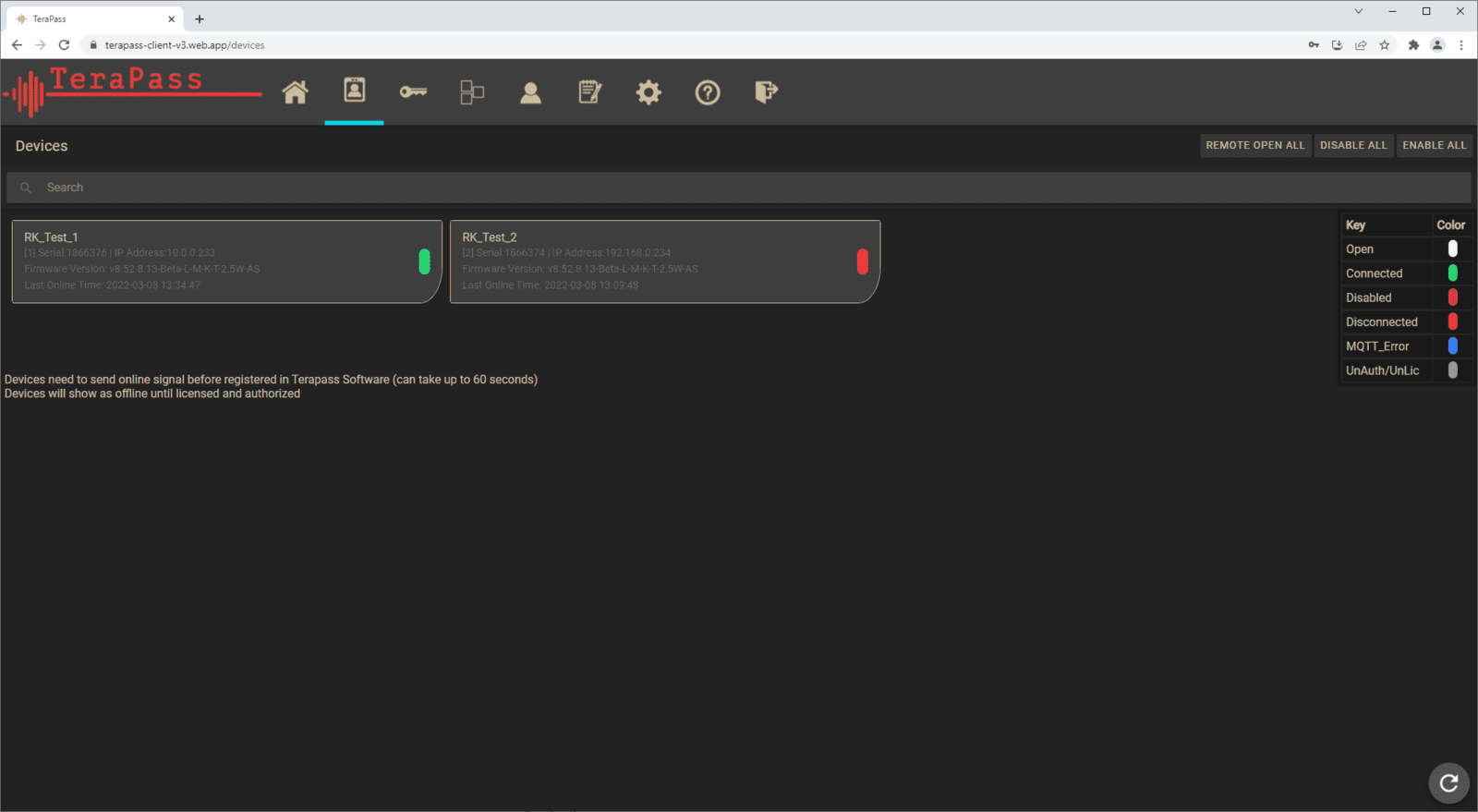Viewport: 1478px width, 812px height.
Task: Select the RK_Test_2 device card
Action: [x=664, y=261]
